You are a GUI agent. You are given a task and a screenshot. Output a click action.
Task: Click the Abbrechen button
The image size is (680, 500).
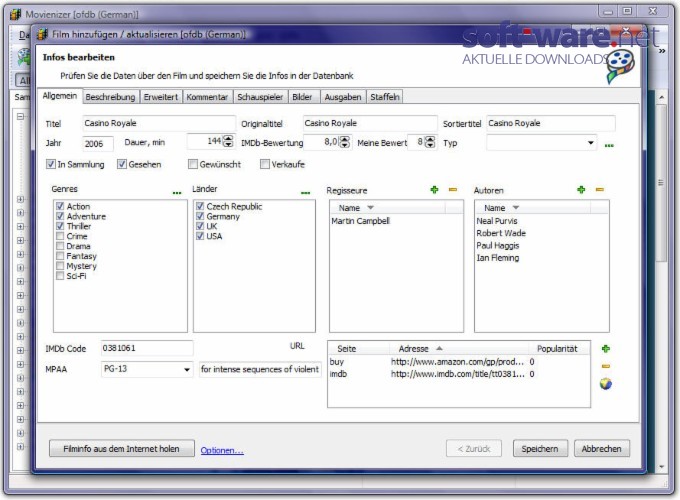pos(602,448)
